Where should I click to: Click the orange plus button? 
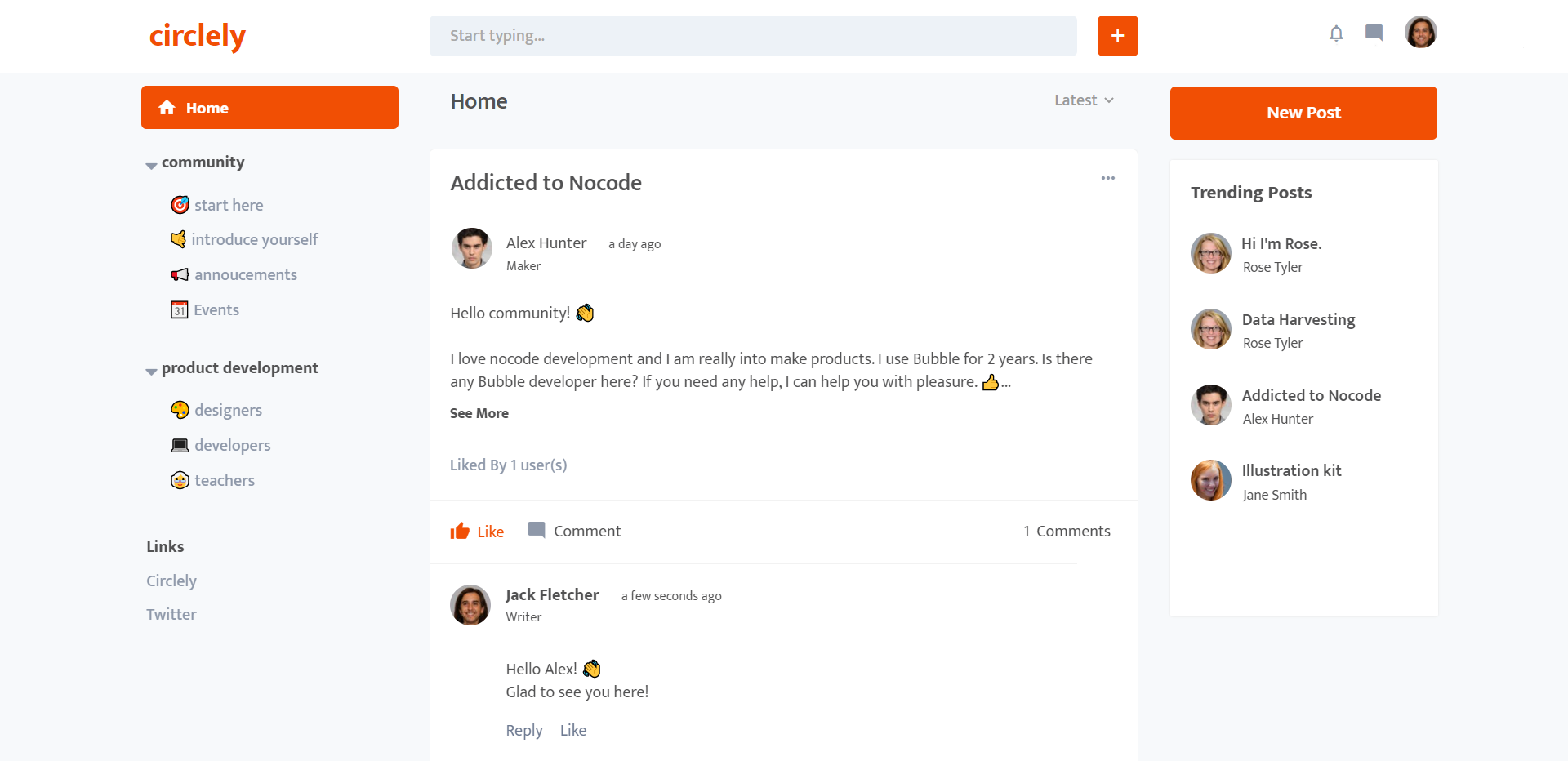pos(1117,36)
